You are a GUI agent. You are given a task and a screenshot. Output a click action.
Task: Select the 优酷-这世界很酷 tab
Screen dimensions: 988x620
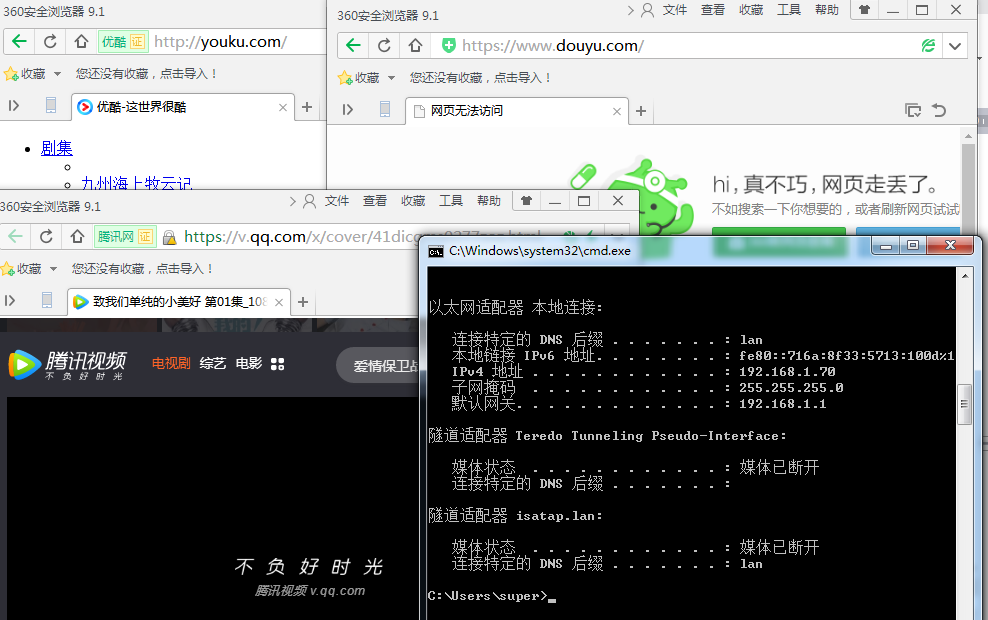point(181,107)
